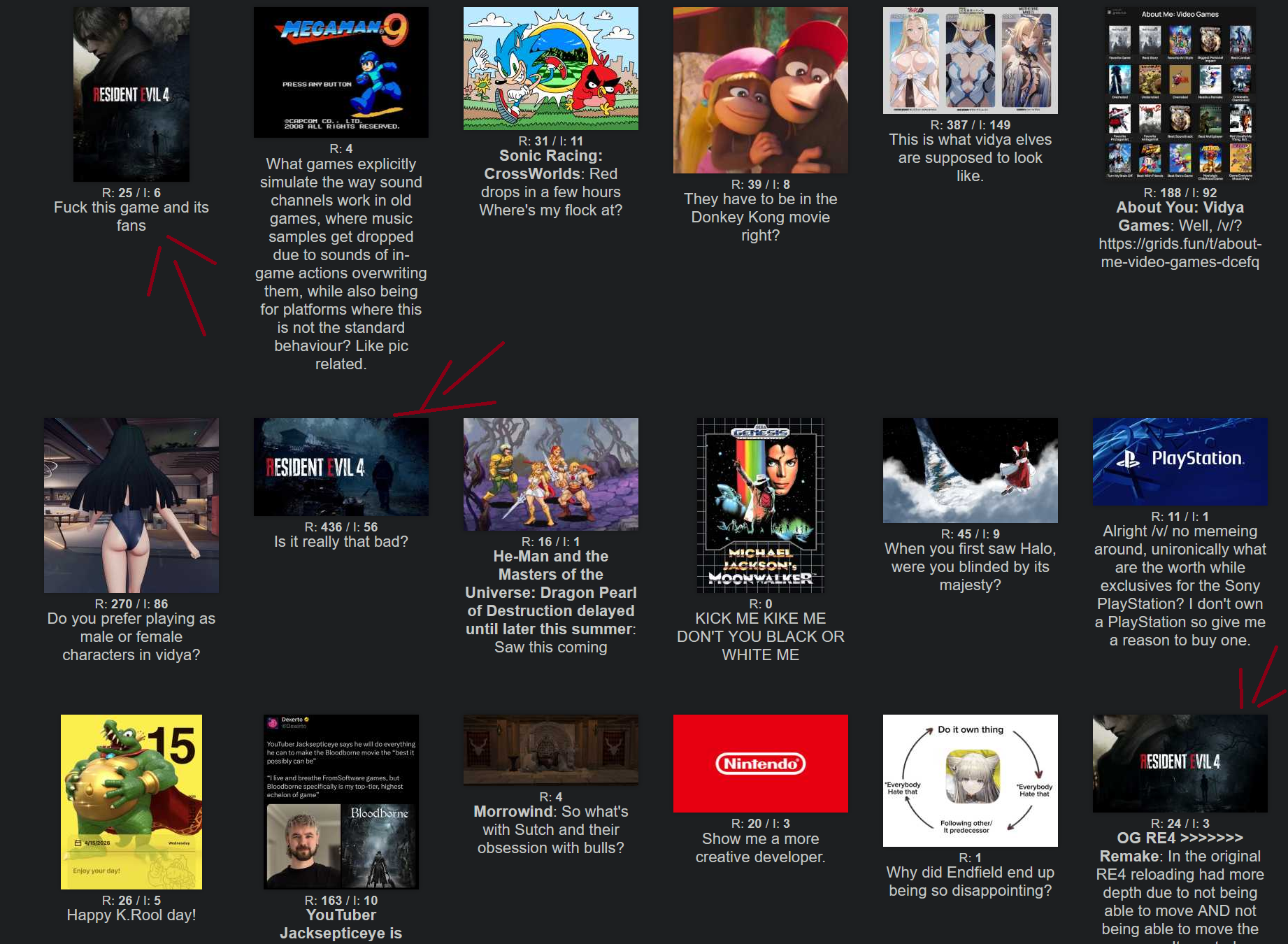Open the Morrowind thread's dark room thumbnail
Viewport: 1288px width, 944px height.
(551, 750)
